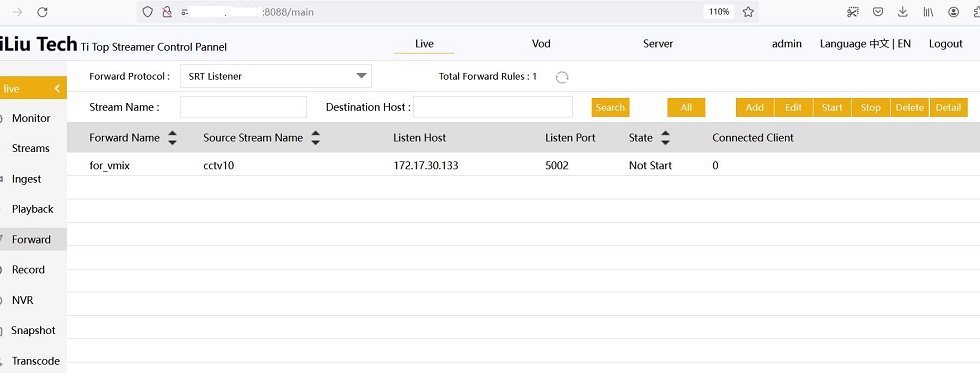Click the Total Forward Rules count text

click(x=488, y=77)
